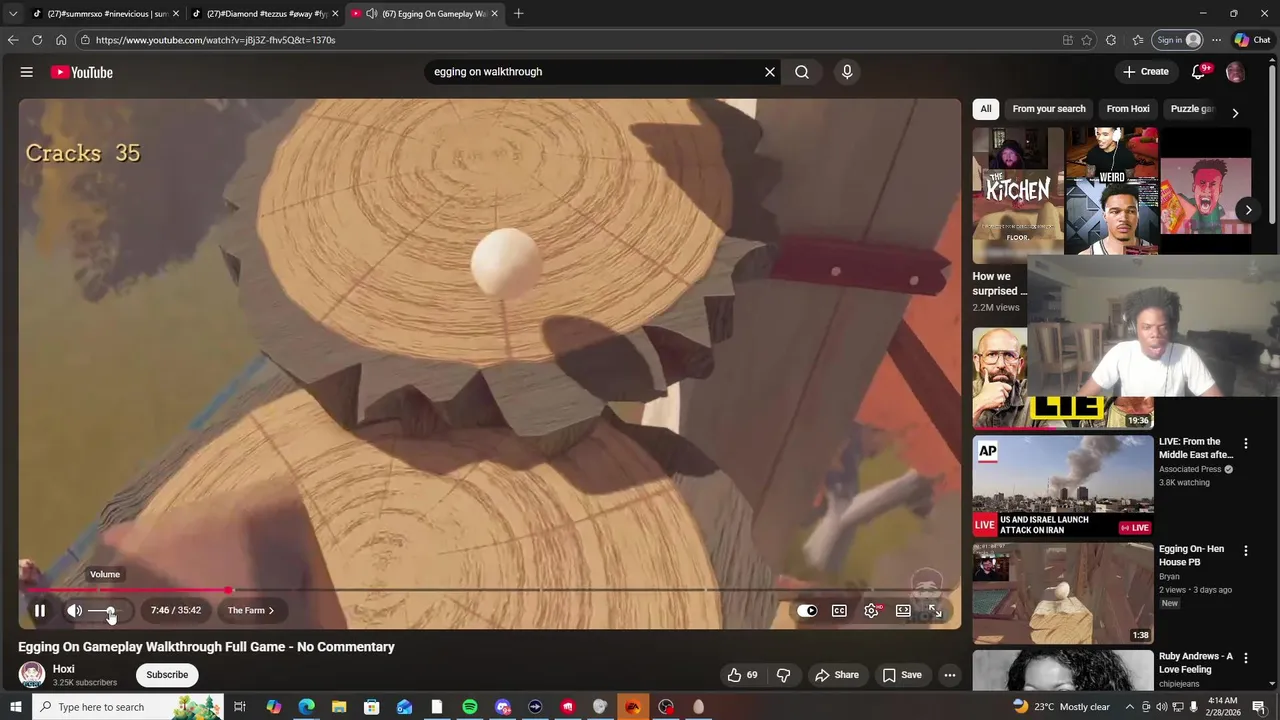Screen dimensions: 1280x720
Task: Seek on the video progress bar
Action: click(489, 590)
